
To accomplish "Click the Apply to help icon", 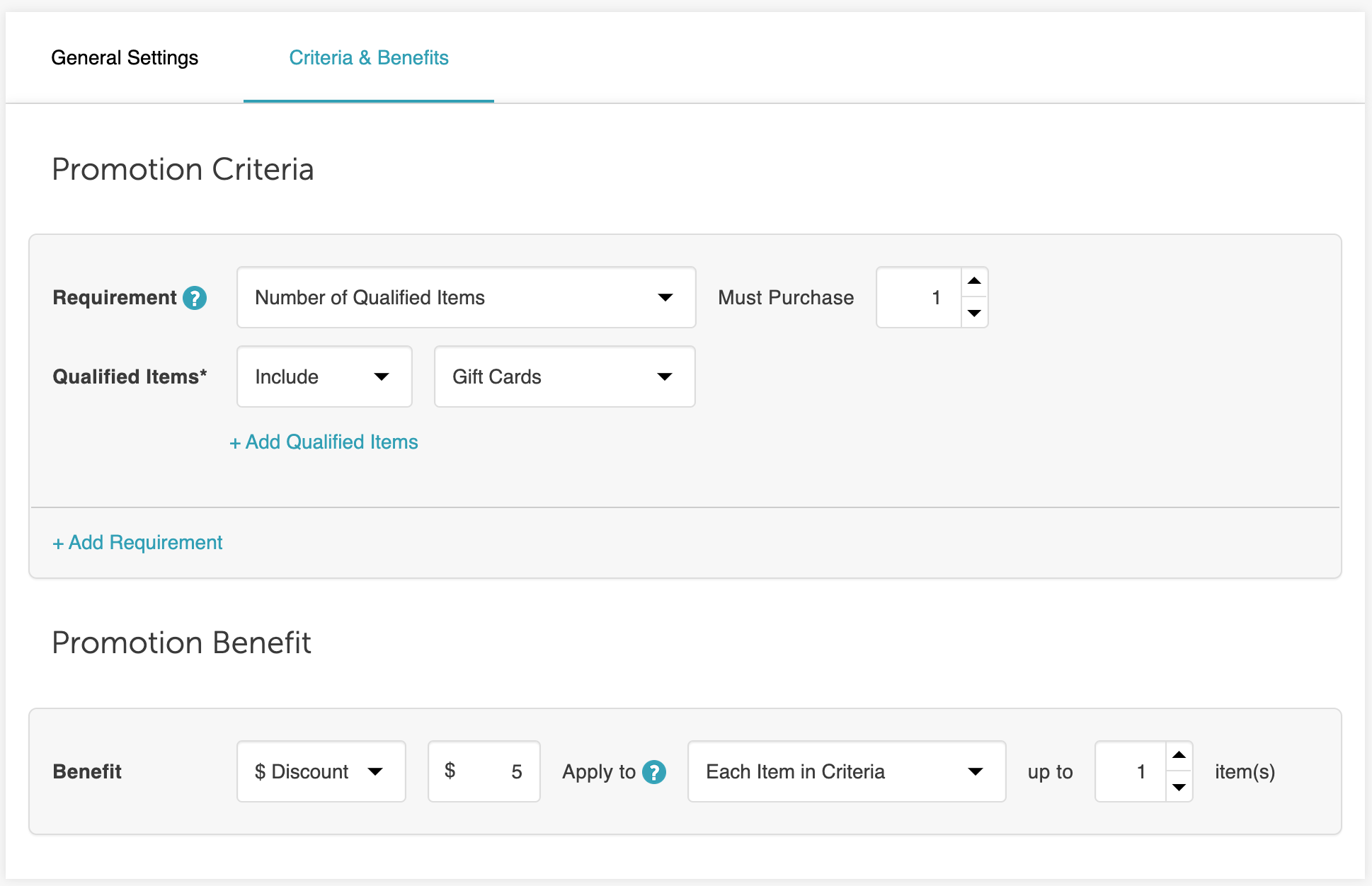I will point(653,772).
